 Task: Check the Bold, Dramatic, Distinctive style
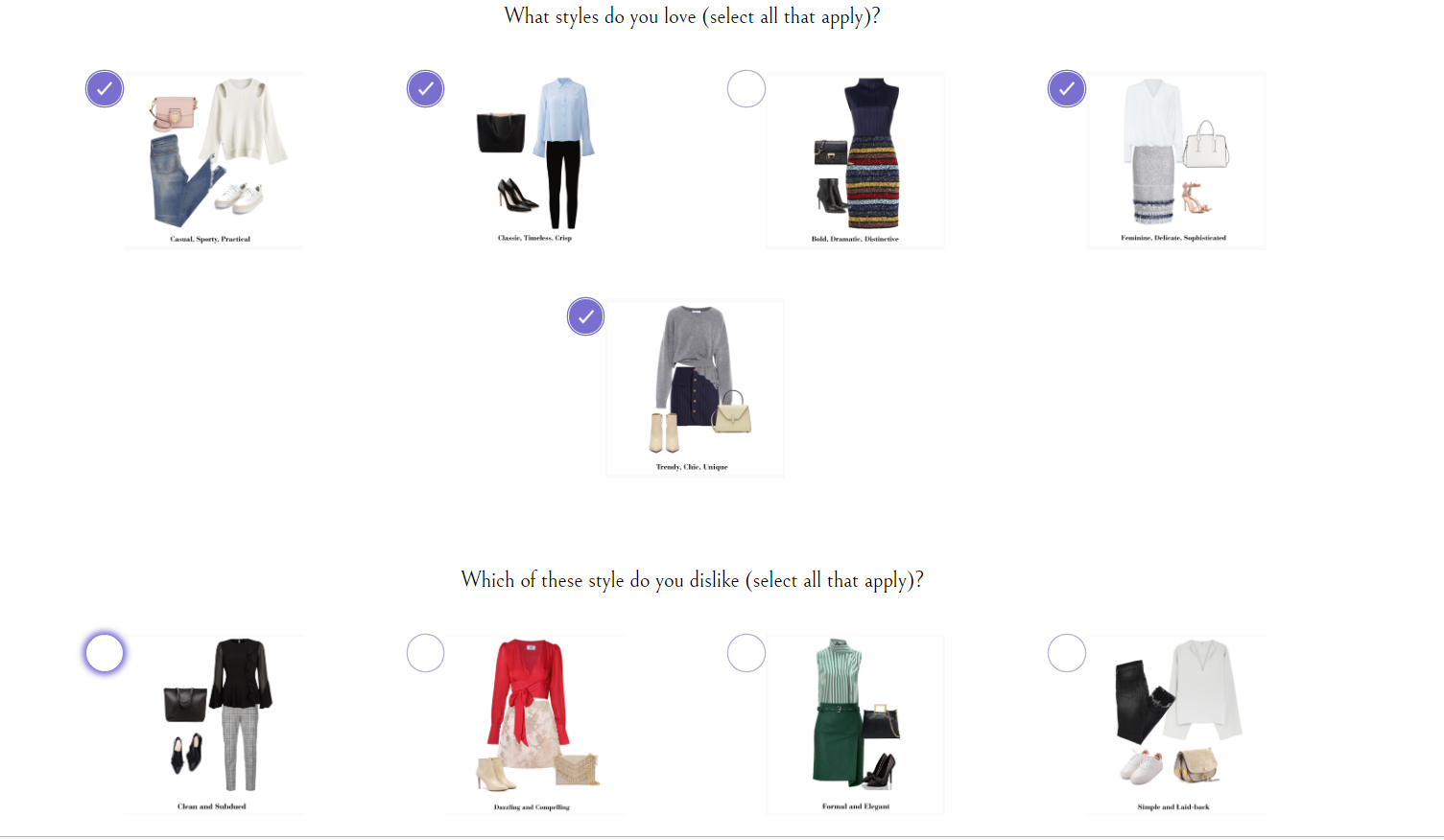coord(746,89)
